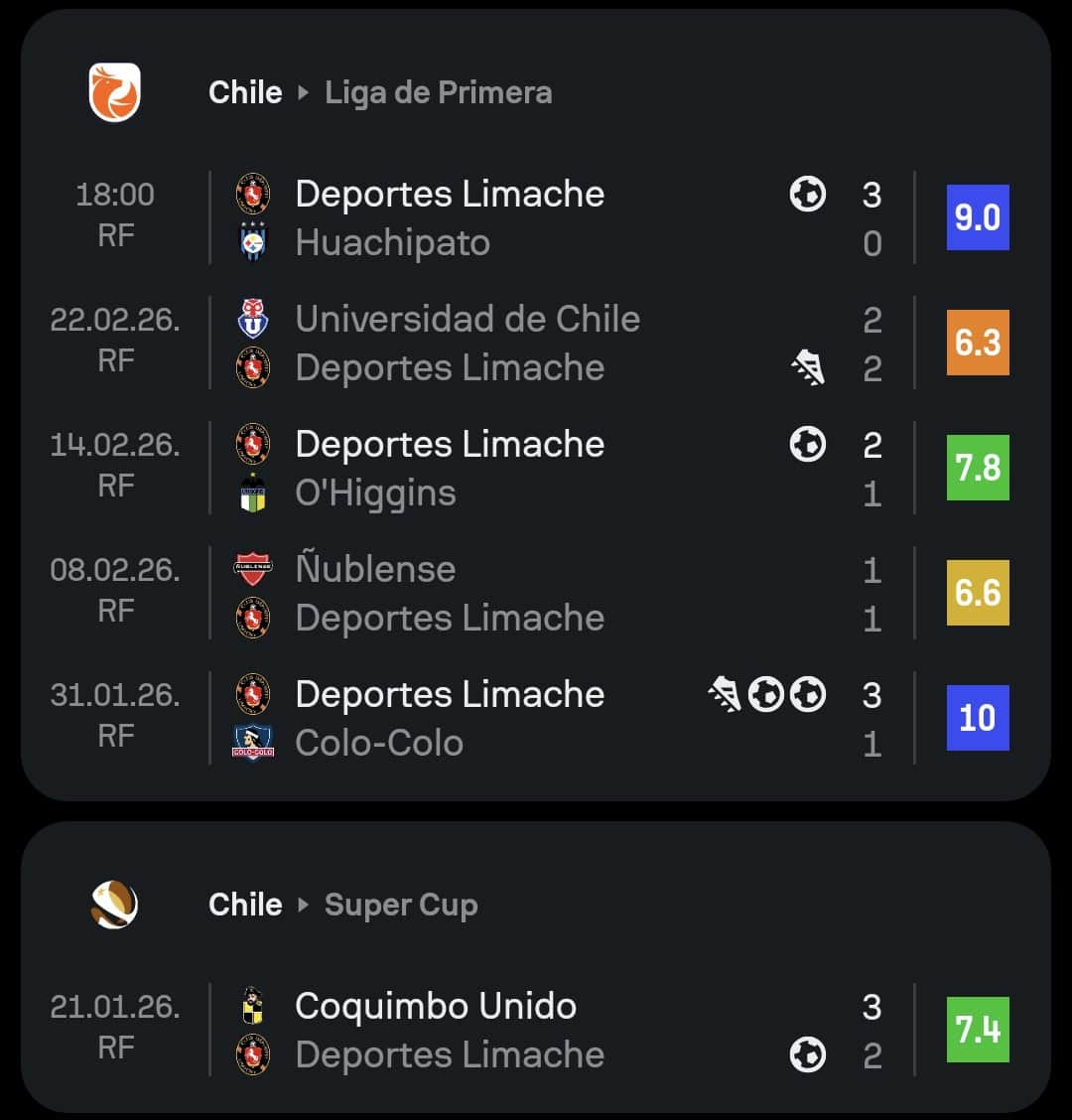Tap the Huachipato team crest
The width and height of the screenshot is (1072, 1120).
(253, 242)
